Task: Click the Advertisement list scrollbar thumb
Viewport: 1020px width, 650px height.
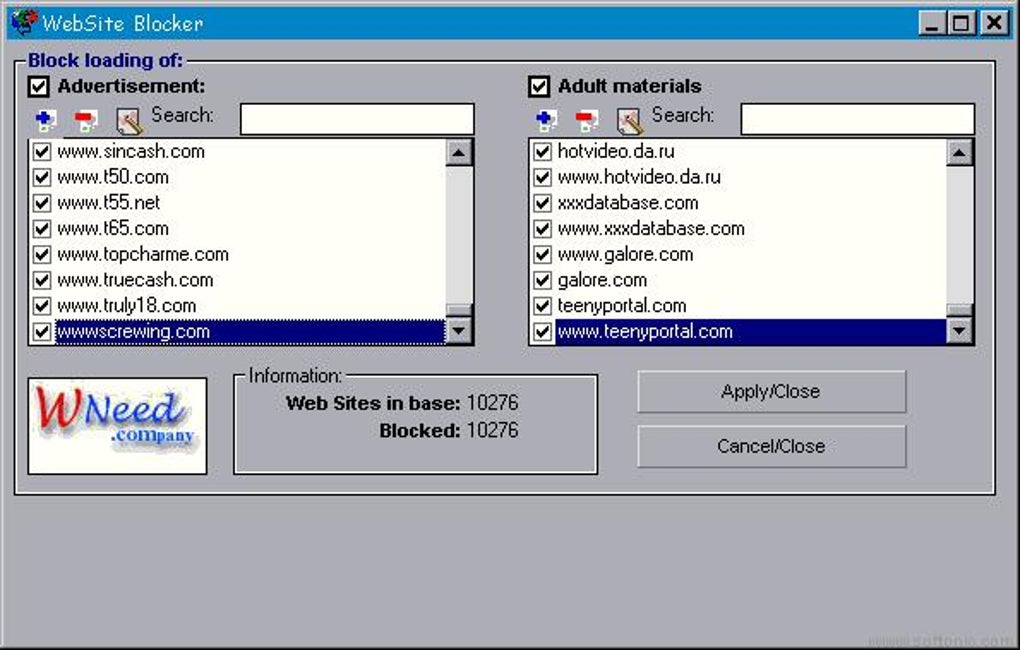Action: pyautogui.click(x=459, y=310)
